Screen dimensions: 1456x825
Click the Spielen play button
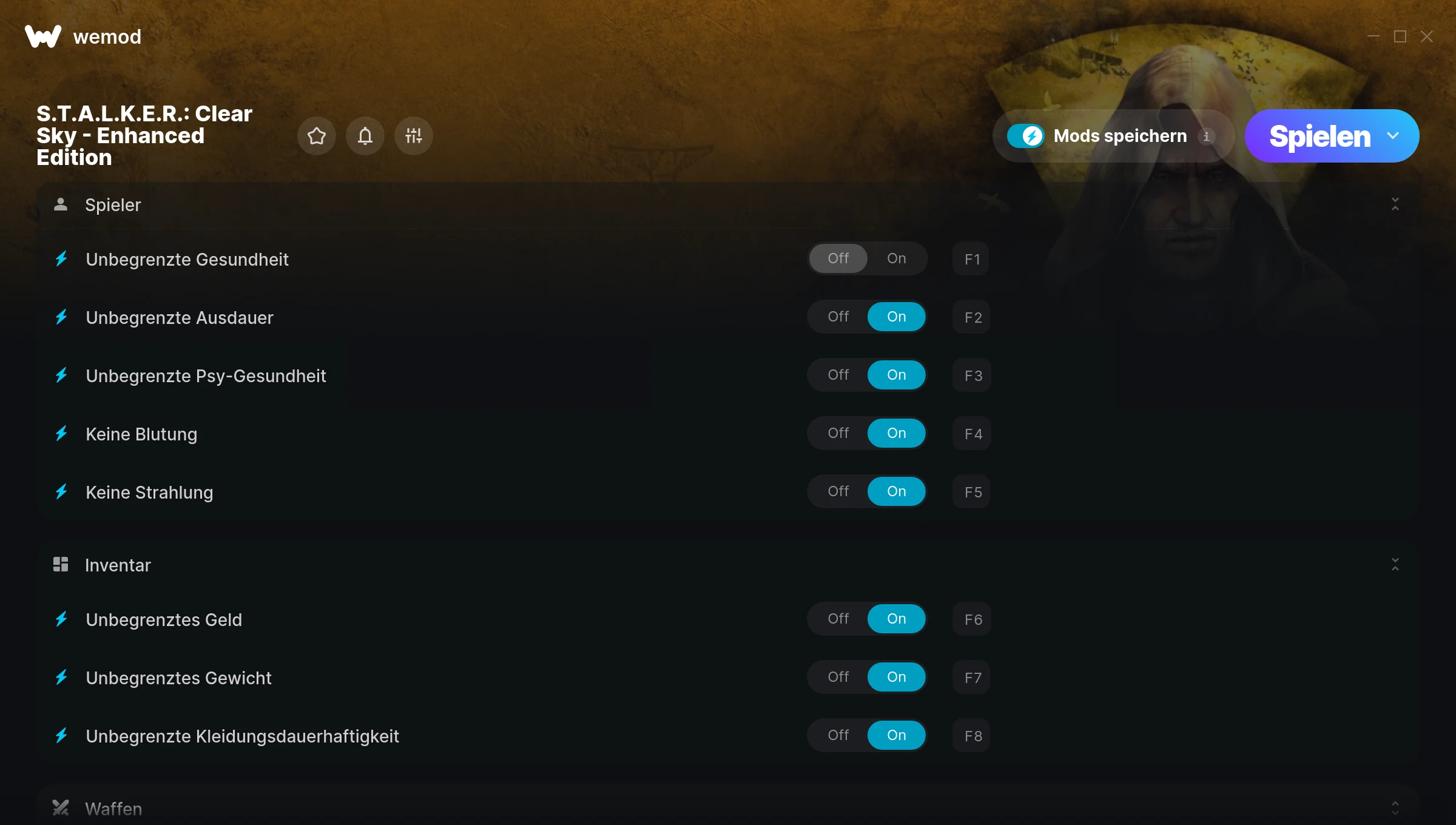tap(1319, 136)
